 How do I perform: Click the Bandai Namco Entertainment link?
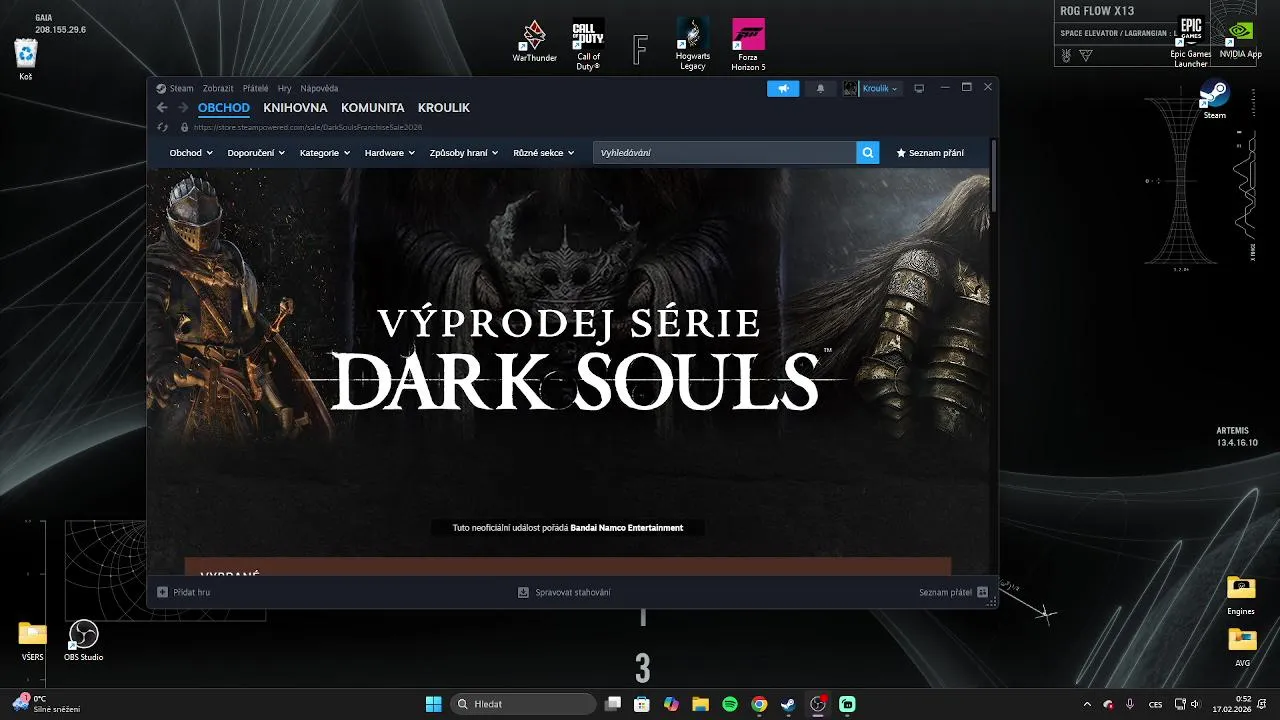tap(627, 528)
